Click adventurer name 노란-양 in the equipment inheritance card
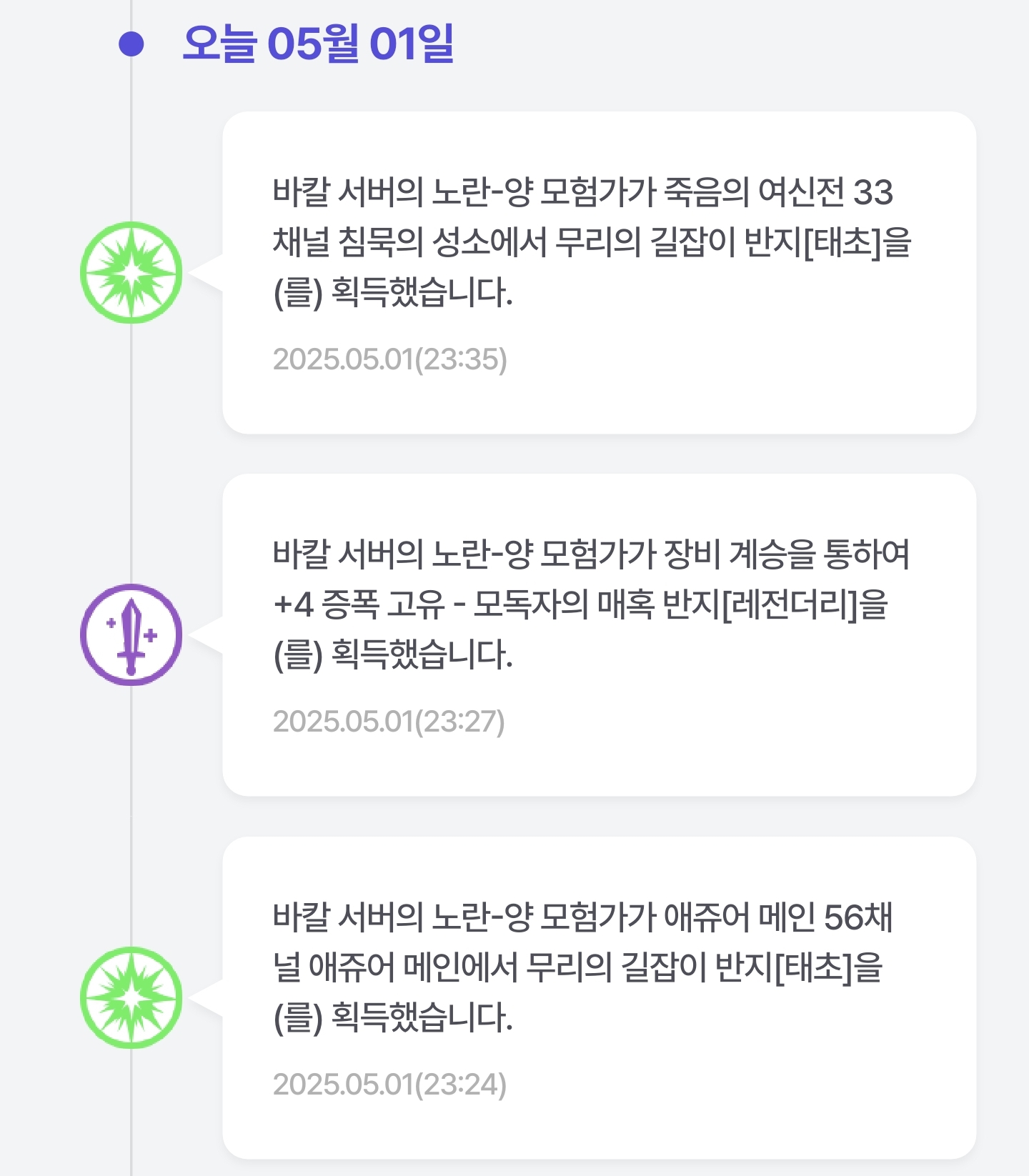 (482, 555)
